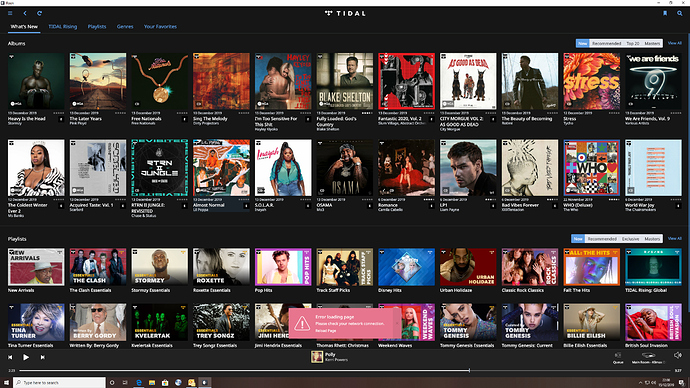Open Heavy Is the Head album
Screen dimensions: 690x388
(36, 81)
